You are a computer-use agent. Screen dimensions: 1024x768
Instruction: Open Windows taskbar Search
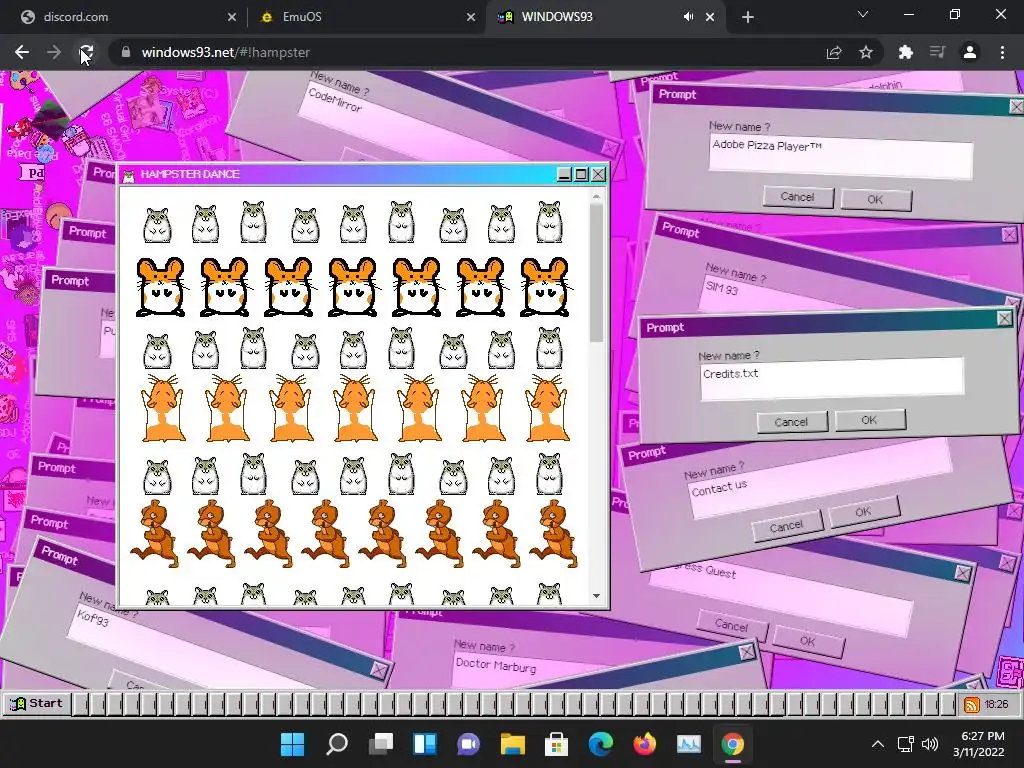(337, 744)
